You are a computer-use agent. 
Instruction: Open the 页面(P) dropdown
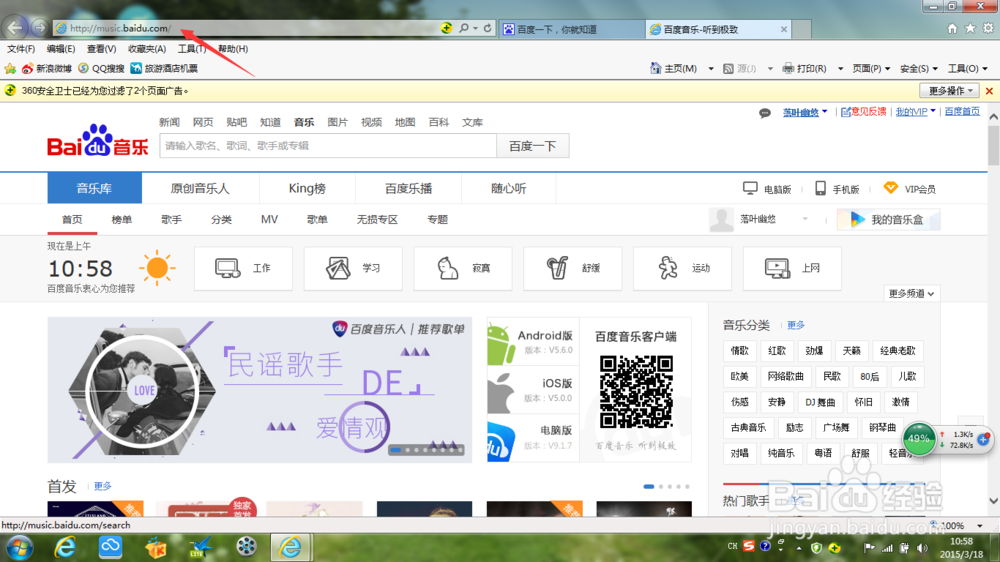(x=871, y=69)
